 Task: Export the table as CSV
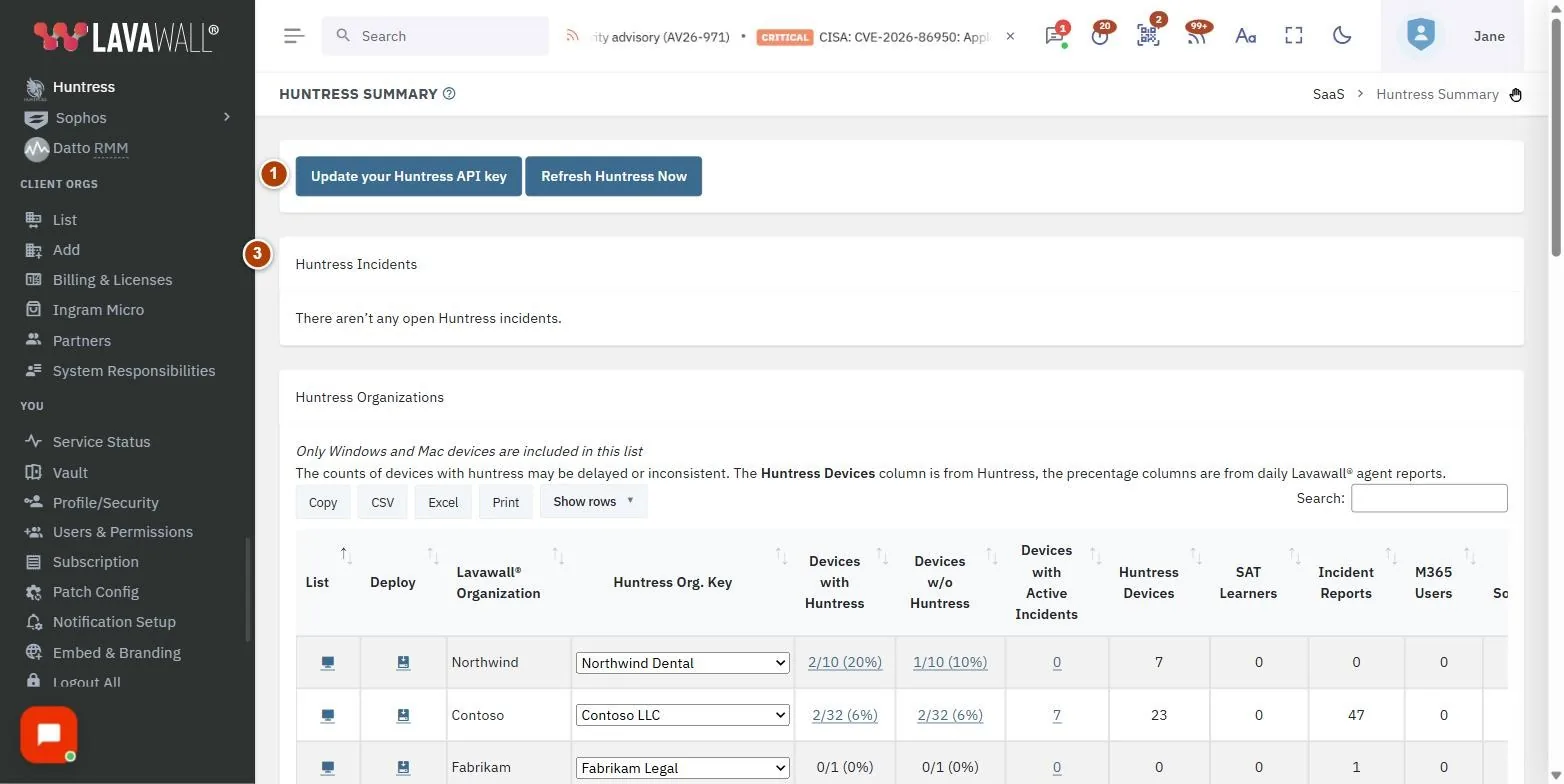click(382, 502)
